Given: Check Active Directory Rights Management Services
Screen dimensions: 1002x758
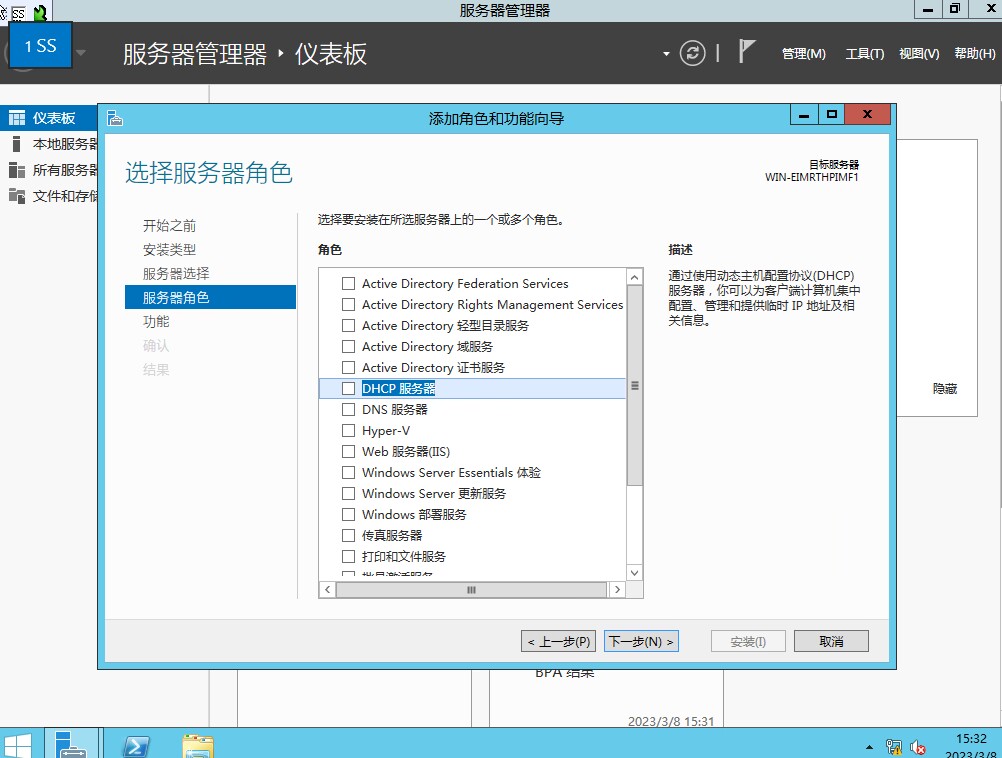Looking at the screenshot, I should pos(348,304).
